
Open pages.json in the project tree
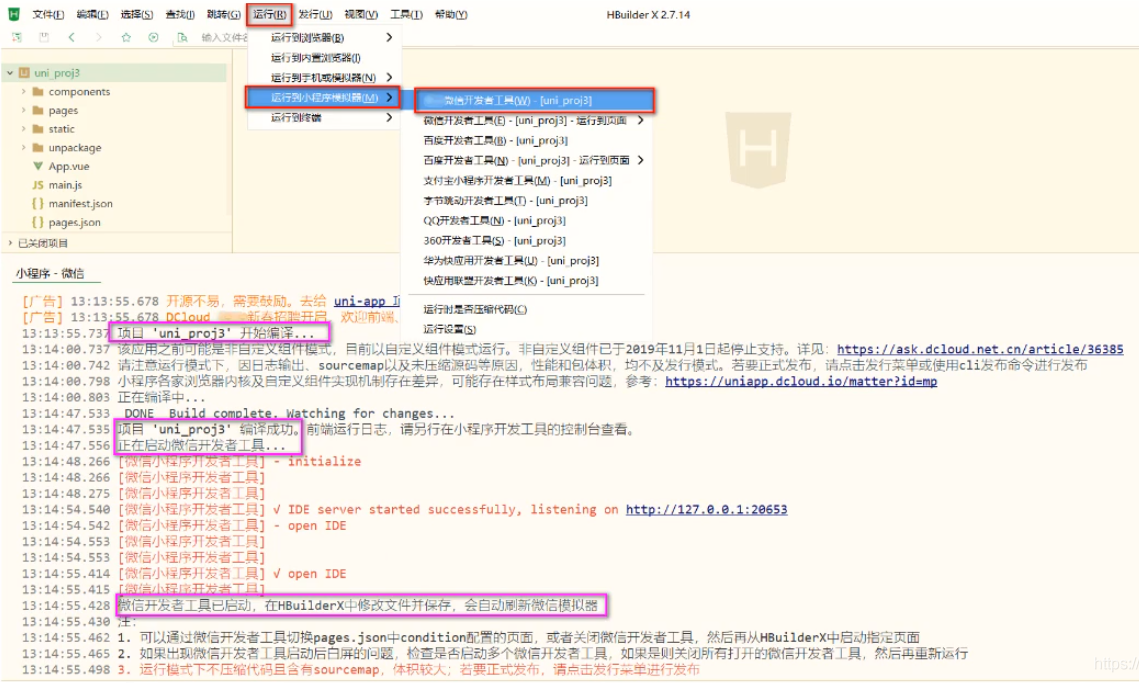(x=75, y=222)
